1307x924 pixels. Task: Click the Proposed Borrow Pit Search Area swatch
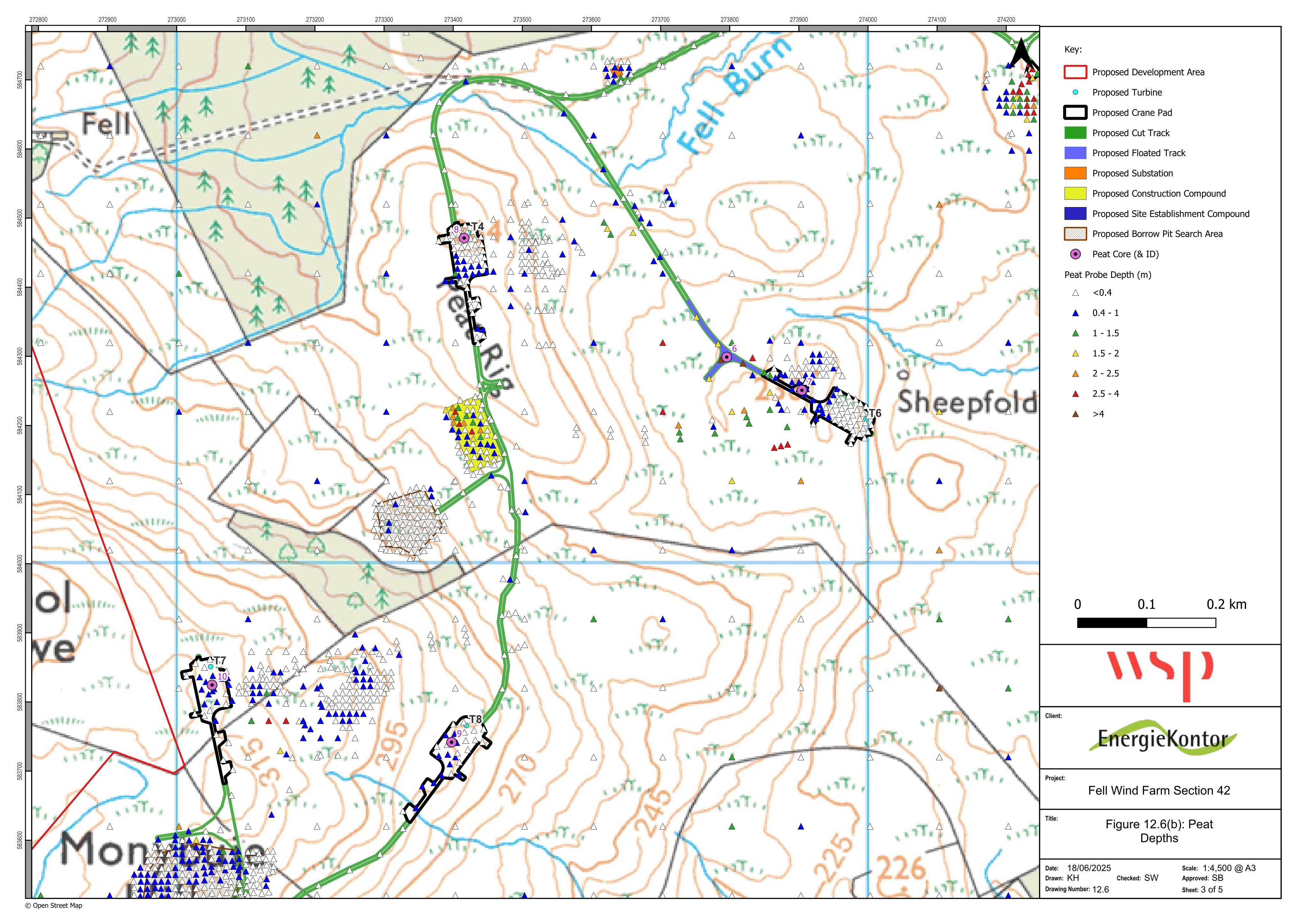[x=1075, y=234]
